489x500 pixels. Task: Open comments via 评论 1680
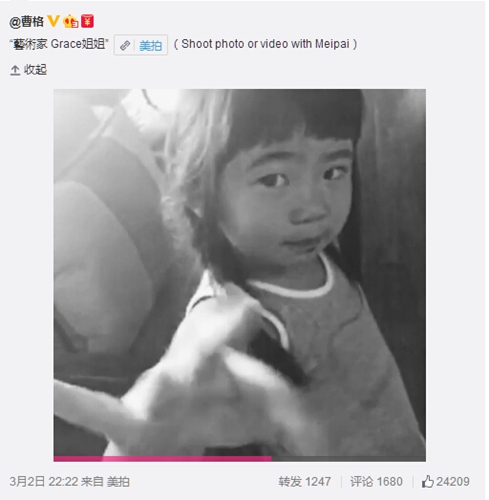[376, 482]
